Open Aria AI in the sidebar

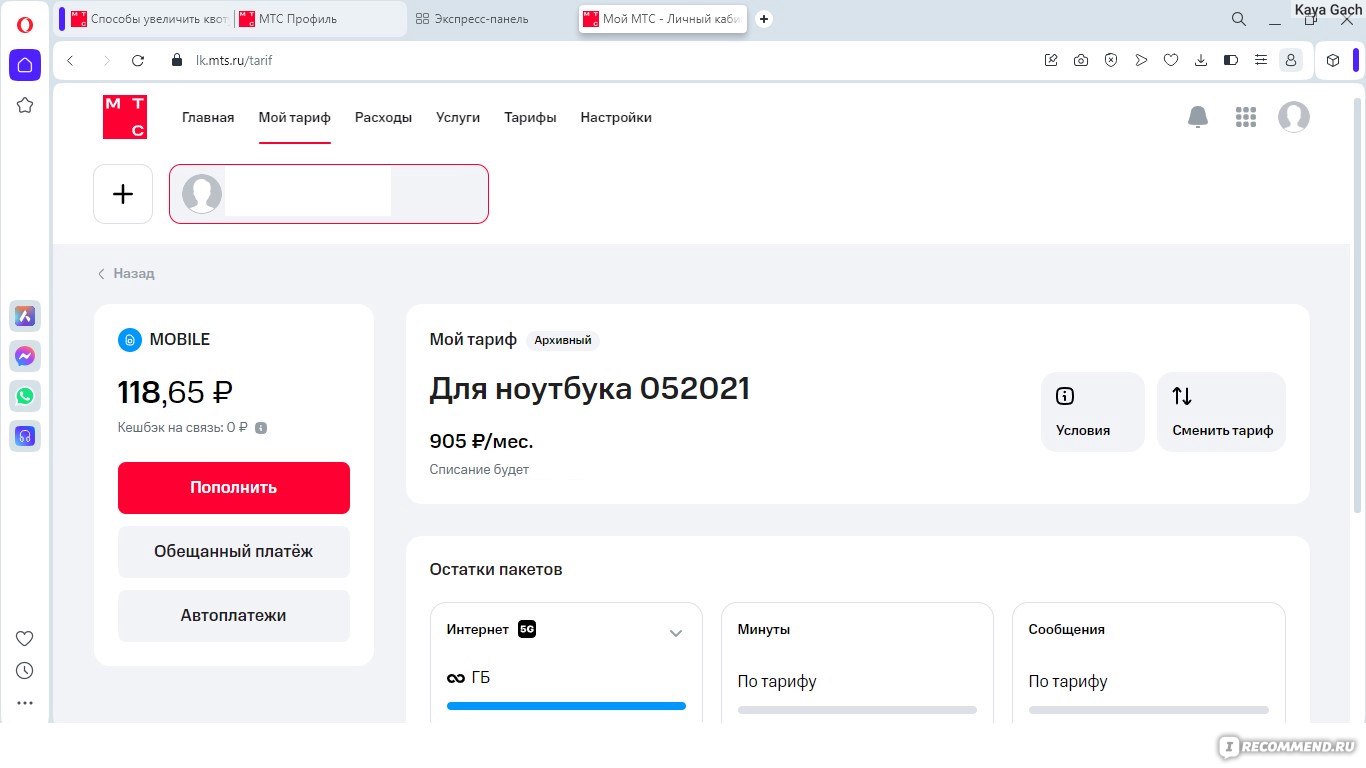pos(25,316)
